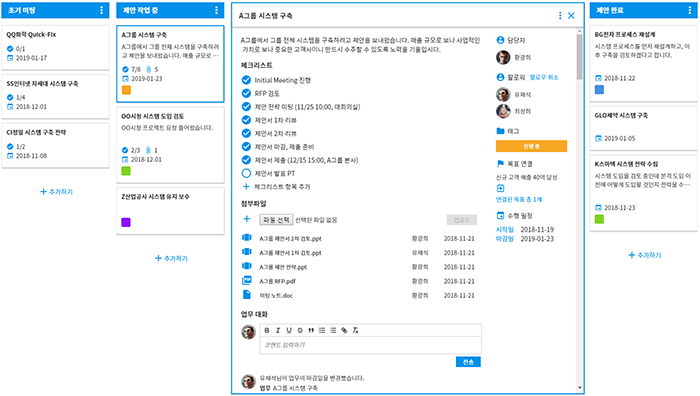Click into the 코멘트 입력하기 comment field
Image resolution: width=700 pixels, height=396 pixels.
click(370, 345)
